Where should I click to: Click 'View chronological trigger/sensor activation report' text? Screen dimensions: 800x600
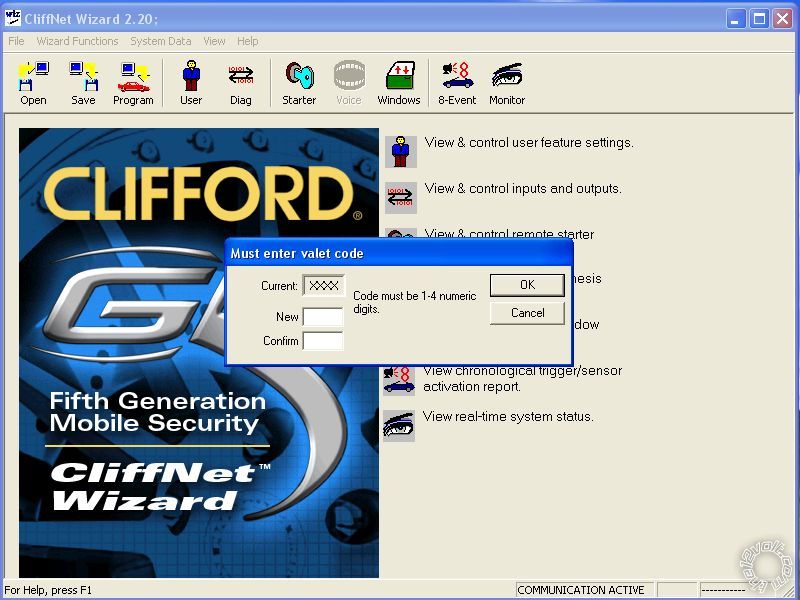(x=522, y=379)
